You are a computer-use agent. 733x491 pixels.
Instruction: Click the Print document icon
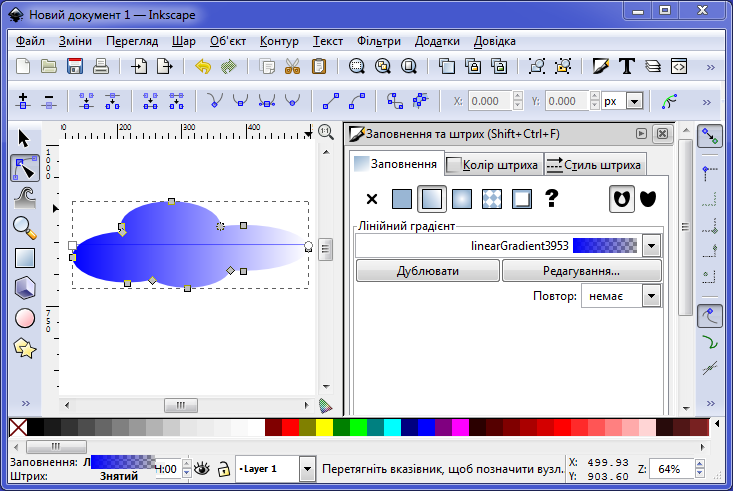[100, 67]
